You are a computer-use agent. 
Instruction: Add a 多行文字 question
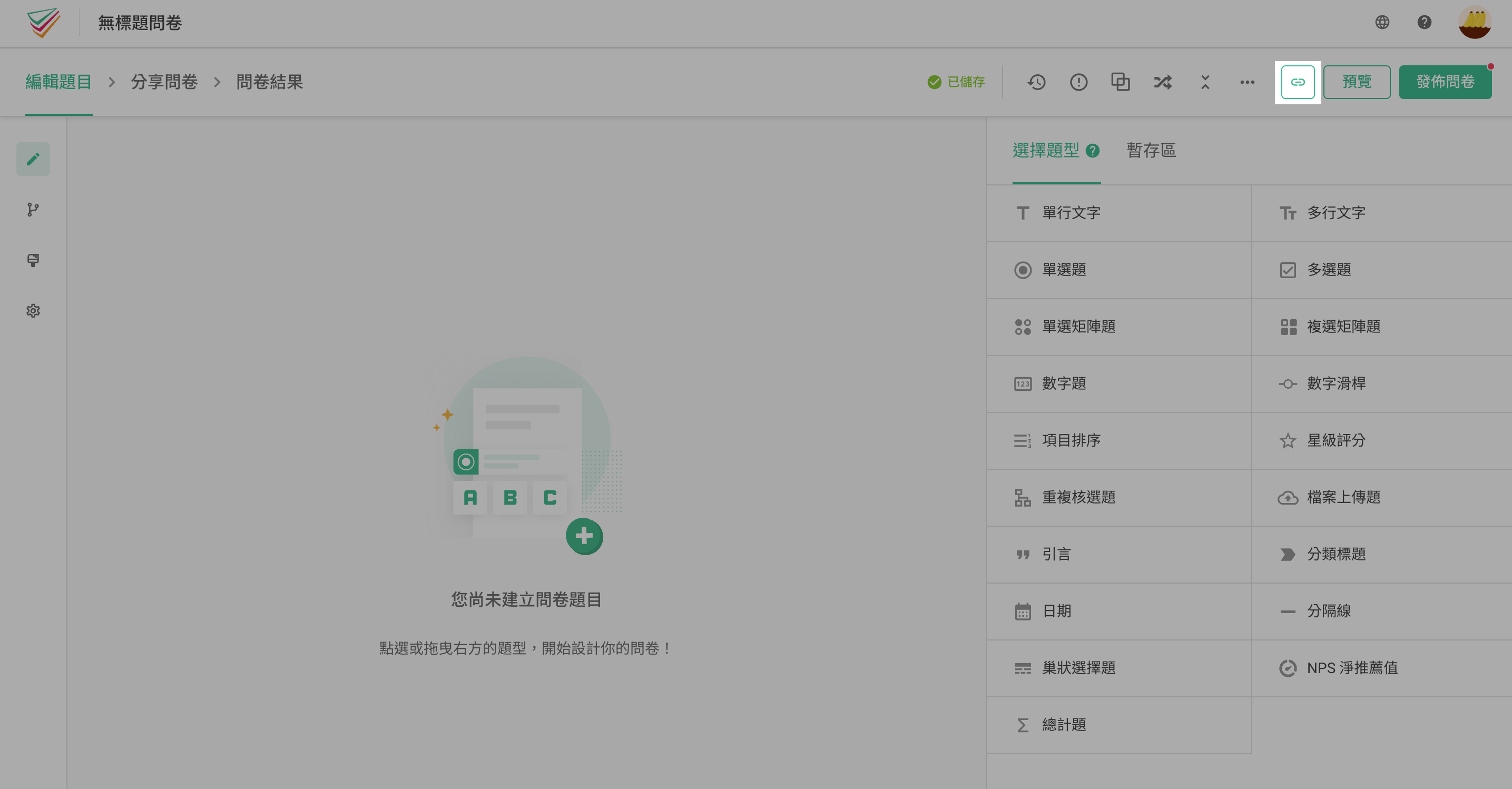(x=1382, y=213)
